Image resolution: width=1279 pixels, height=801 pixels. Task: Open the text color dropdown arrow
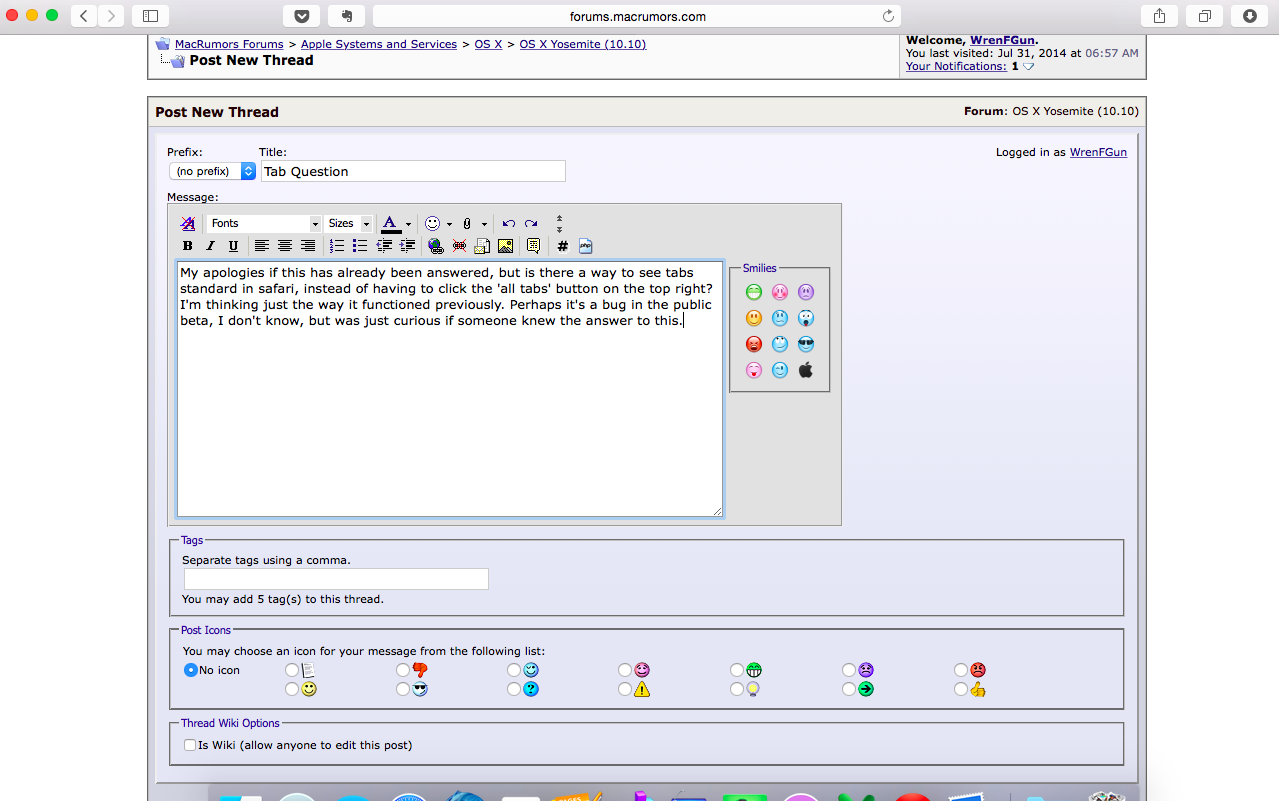tap(408, 224)
